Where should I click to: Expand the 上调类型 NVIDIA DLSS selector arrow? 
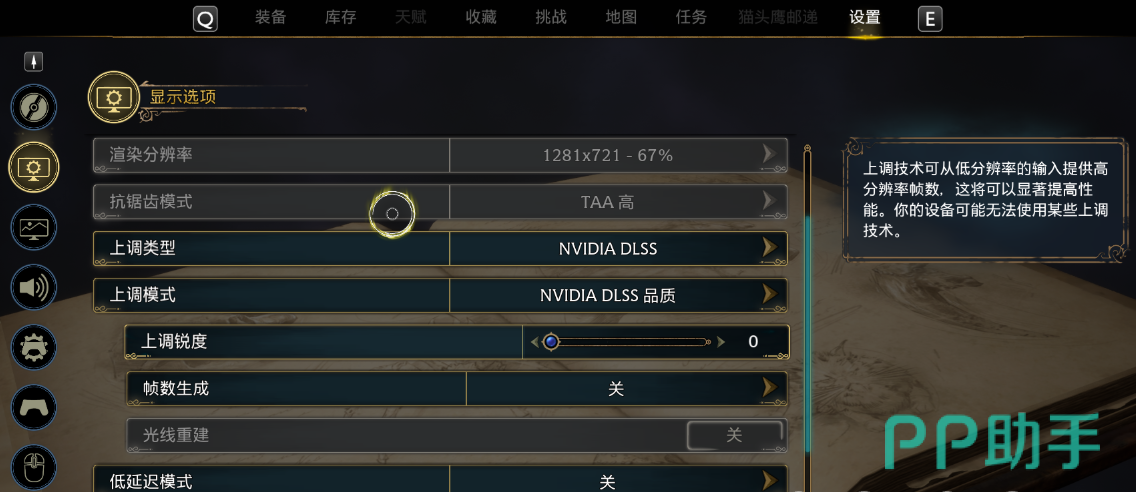pos(769,248)
